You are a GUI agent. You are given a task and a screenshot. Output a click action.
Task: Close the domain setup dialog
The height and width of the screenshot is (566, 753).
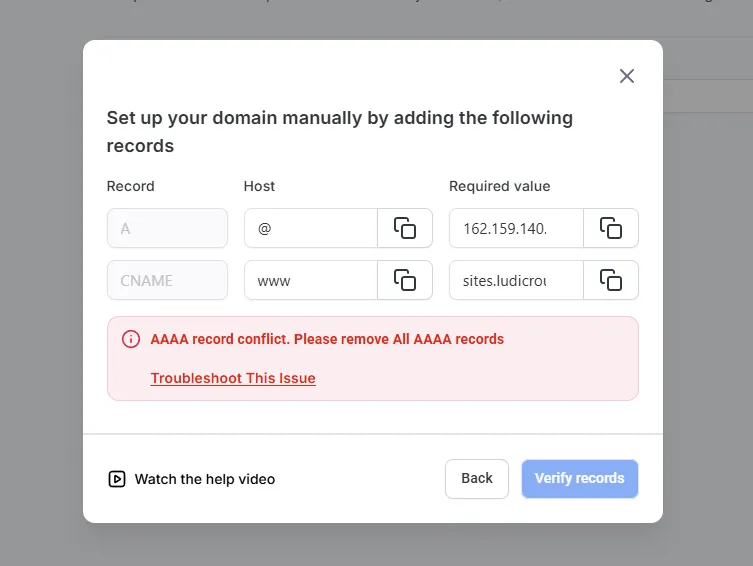tap(627, 76)
